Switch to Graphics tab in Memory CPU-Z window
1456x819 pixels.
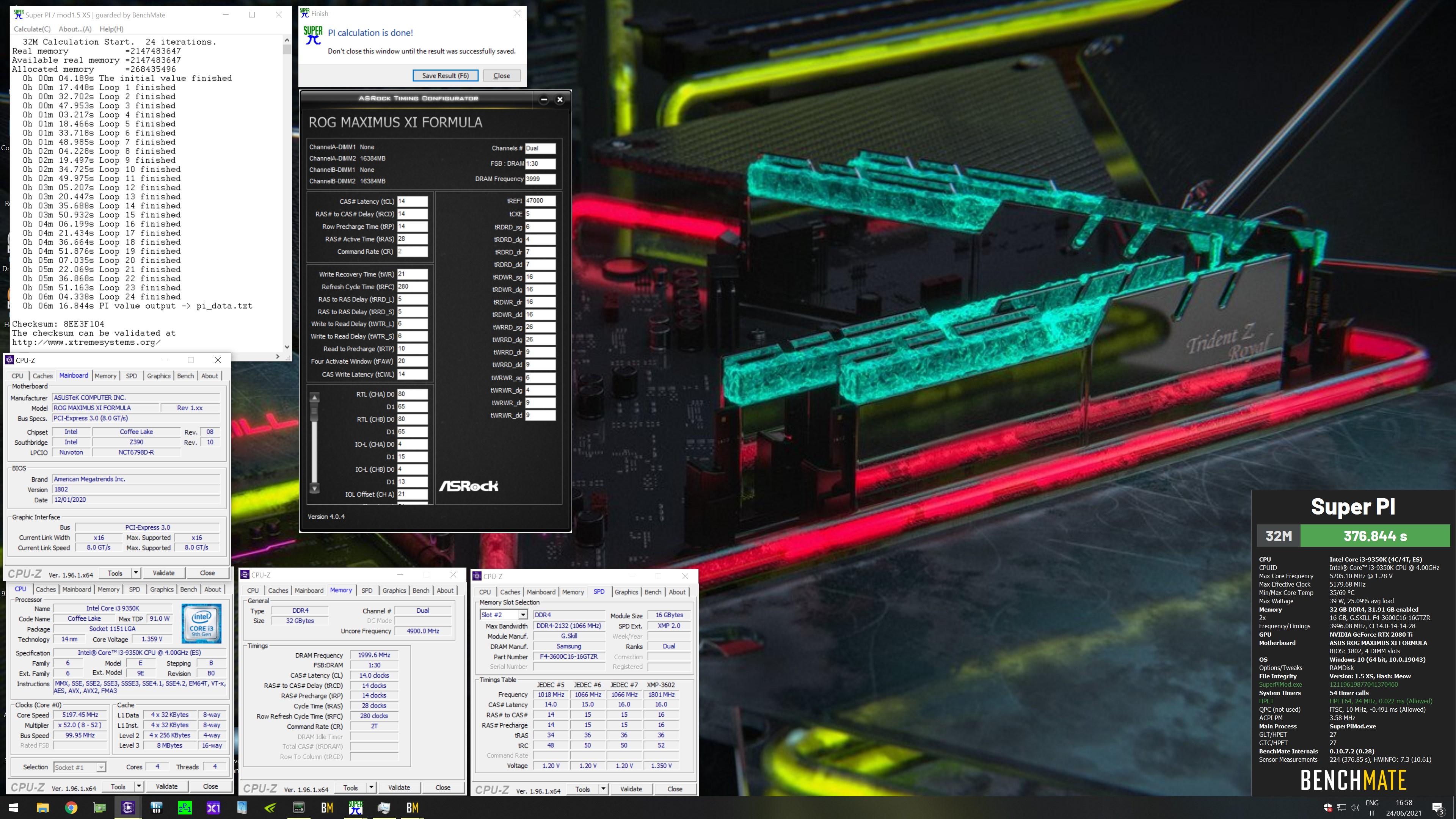[394, 590]
